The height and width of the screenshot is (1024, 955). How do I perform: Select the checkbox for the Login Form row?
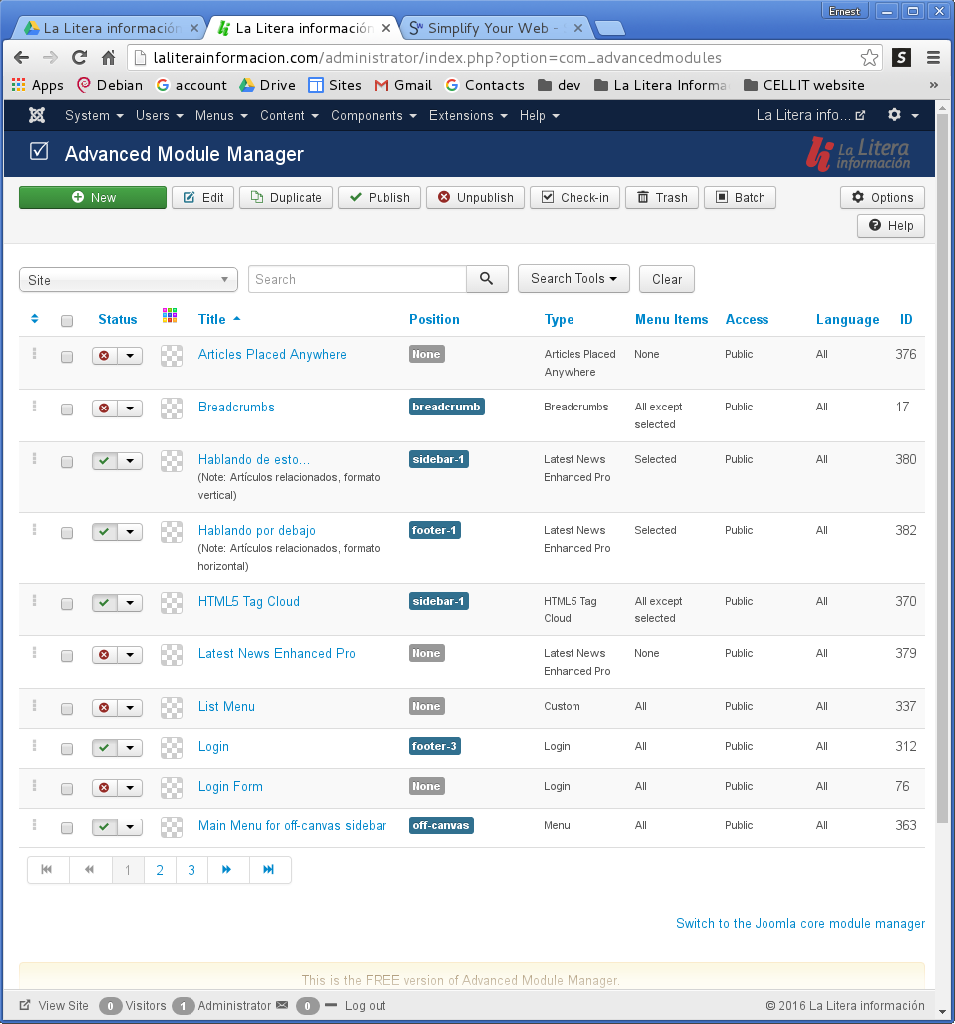(67, 788)
